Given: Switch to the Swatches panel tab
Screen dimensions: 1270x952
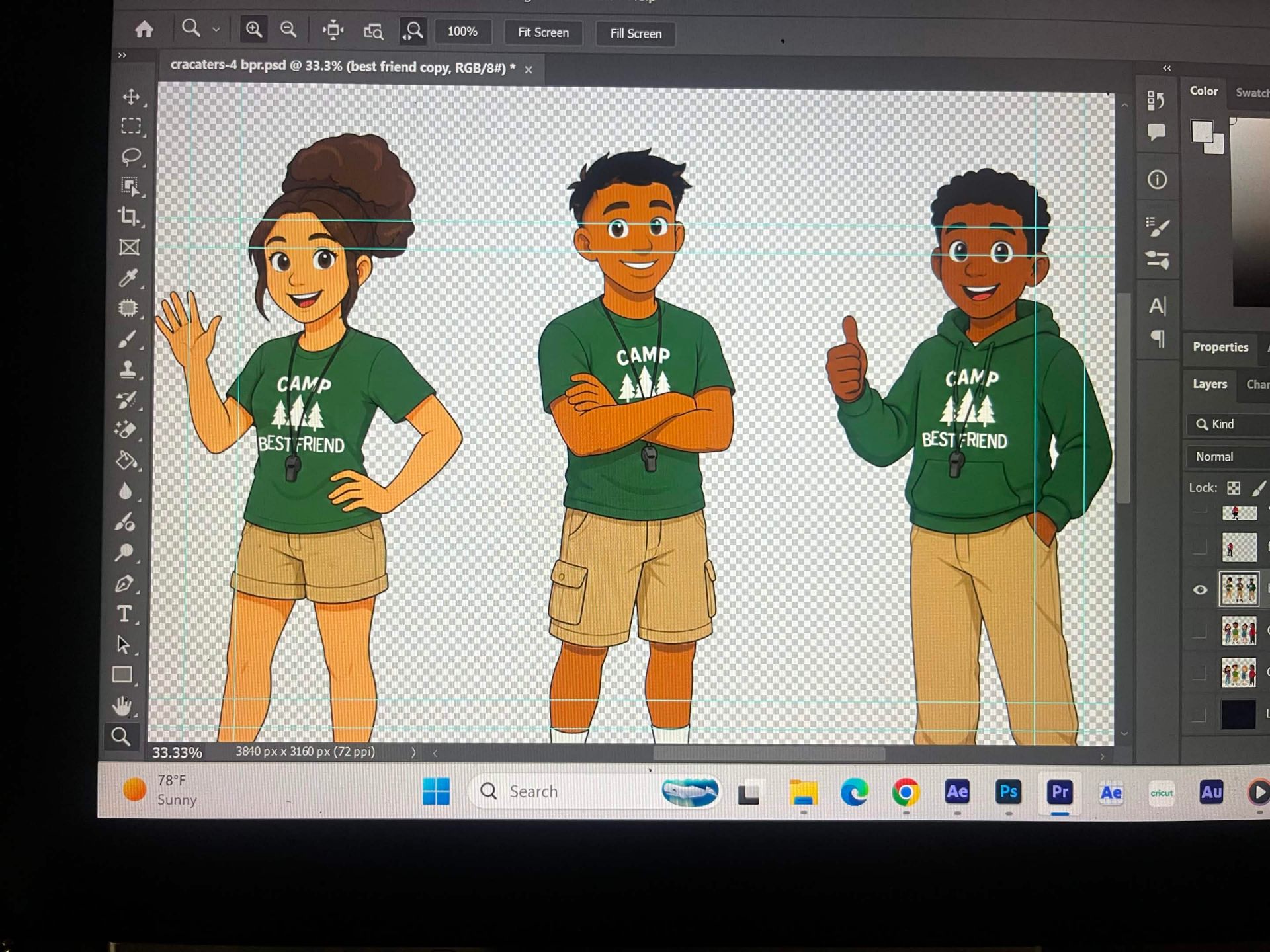Looking at the screenshot, I should [x=1251, y=93].
